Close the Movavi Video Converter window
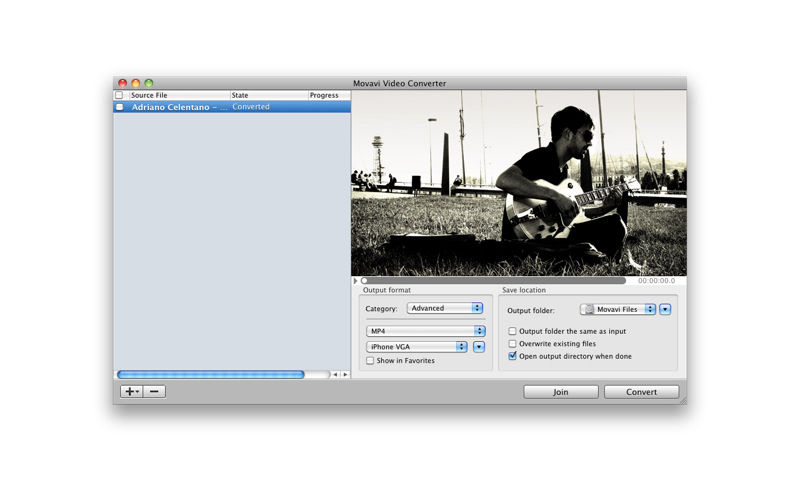800x500 pixels. (x=122, y=83)
